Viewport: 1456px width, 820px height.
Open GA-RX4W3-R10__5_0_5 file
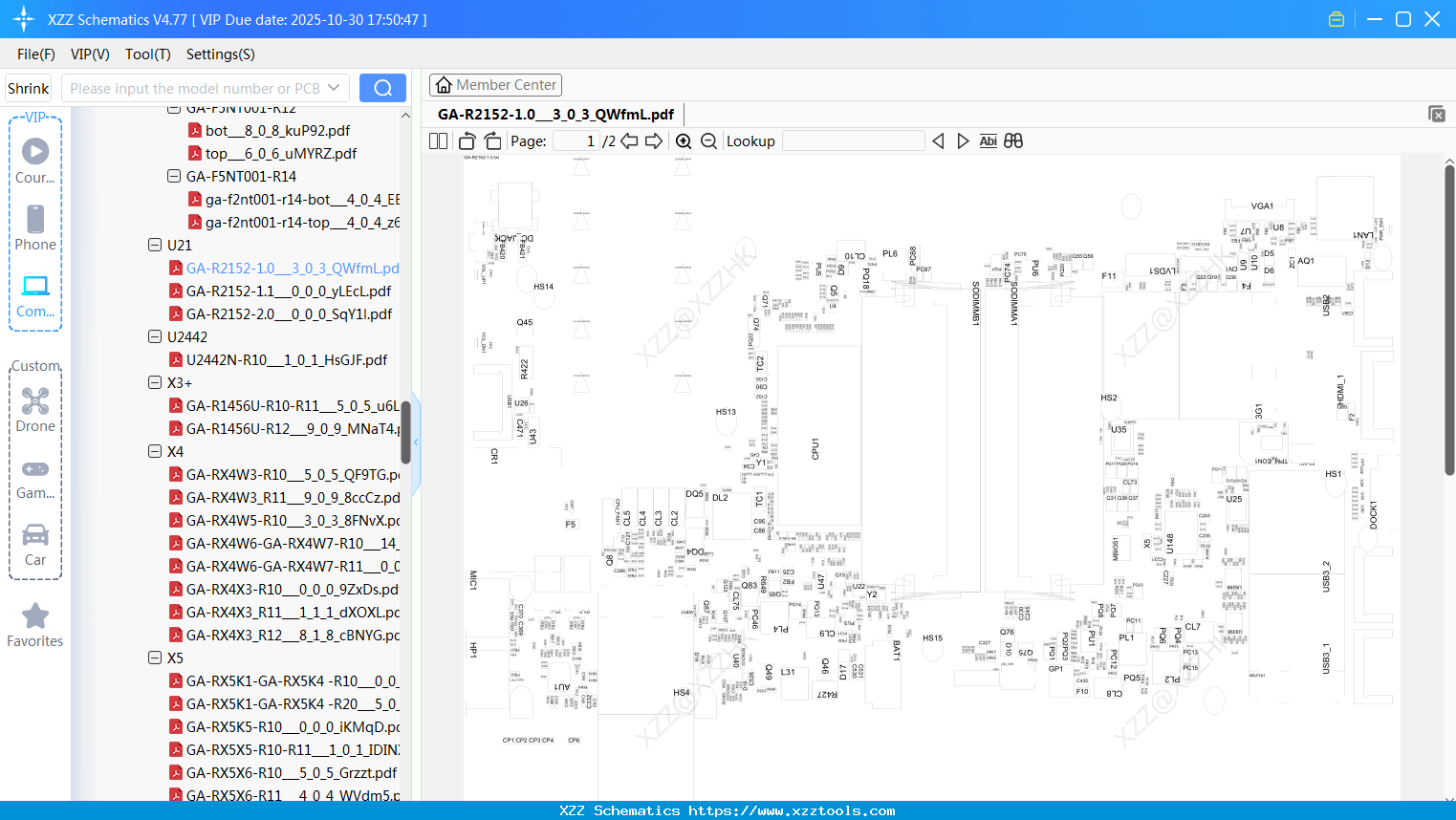(x=293, y=474)
